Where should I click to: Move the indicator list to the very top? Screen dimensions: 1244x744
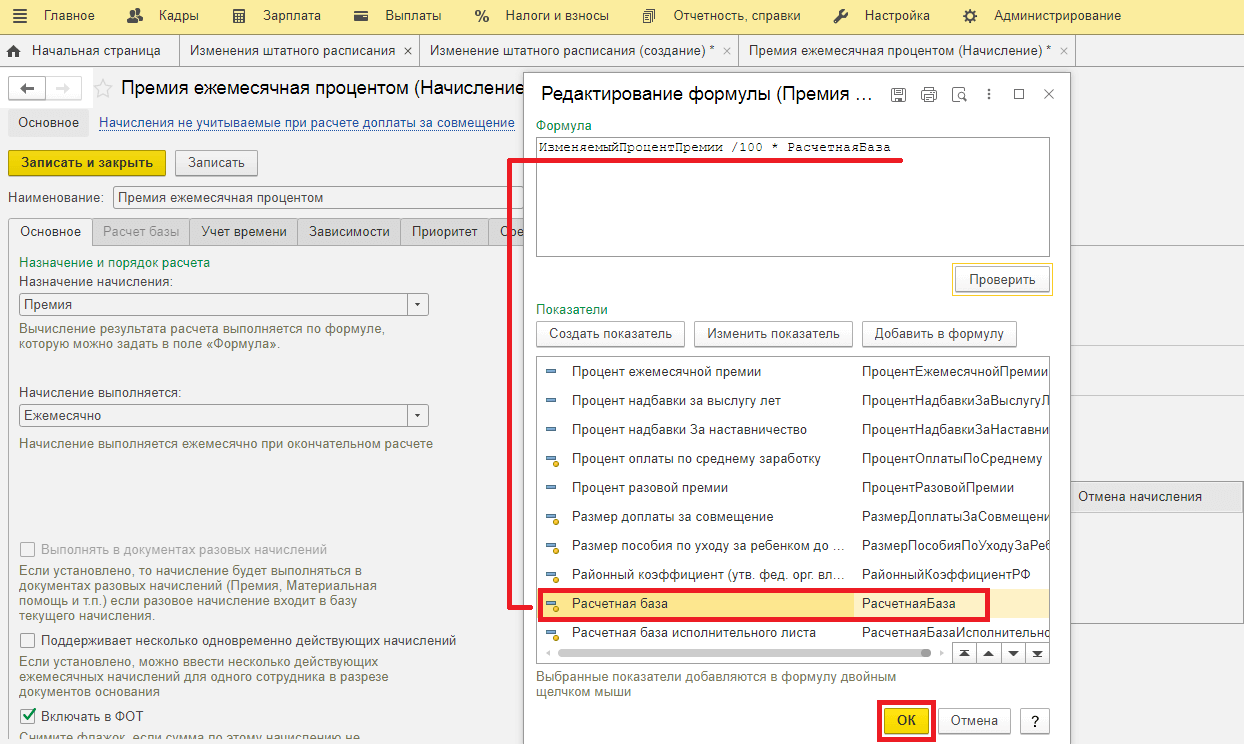962,653
